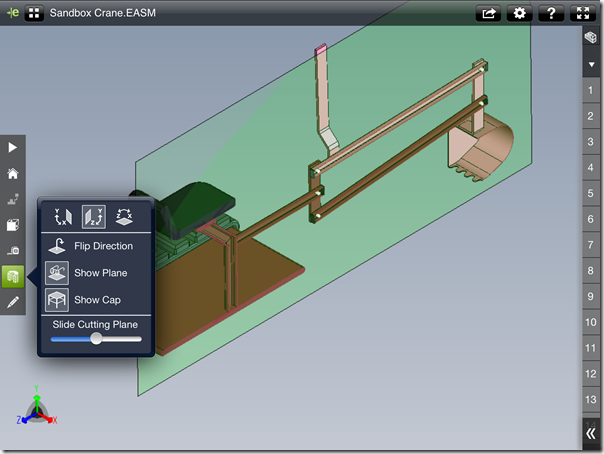This screenshot has width=604, height=454.
Task: Select view tab 4
Action: click(x=591, y=168)
